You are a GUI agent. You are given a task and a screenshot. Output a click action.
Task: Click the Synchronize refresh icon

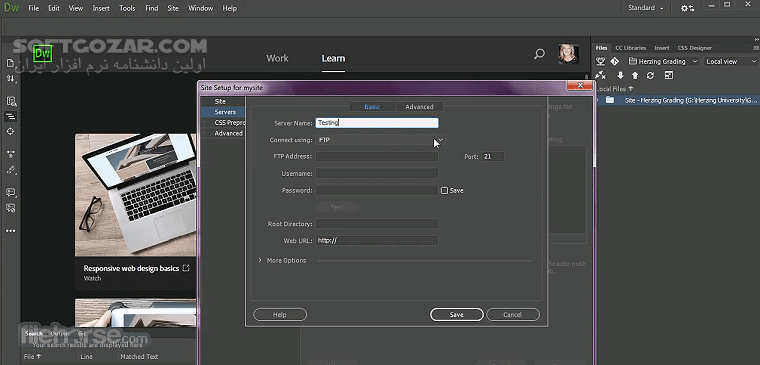(650, 75)
